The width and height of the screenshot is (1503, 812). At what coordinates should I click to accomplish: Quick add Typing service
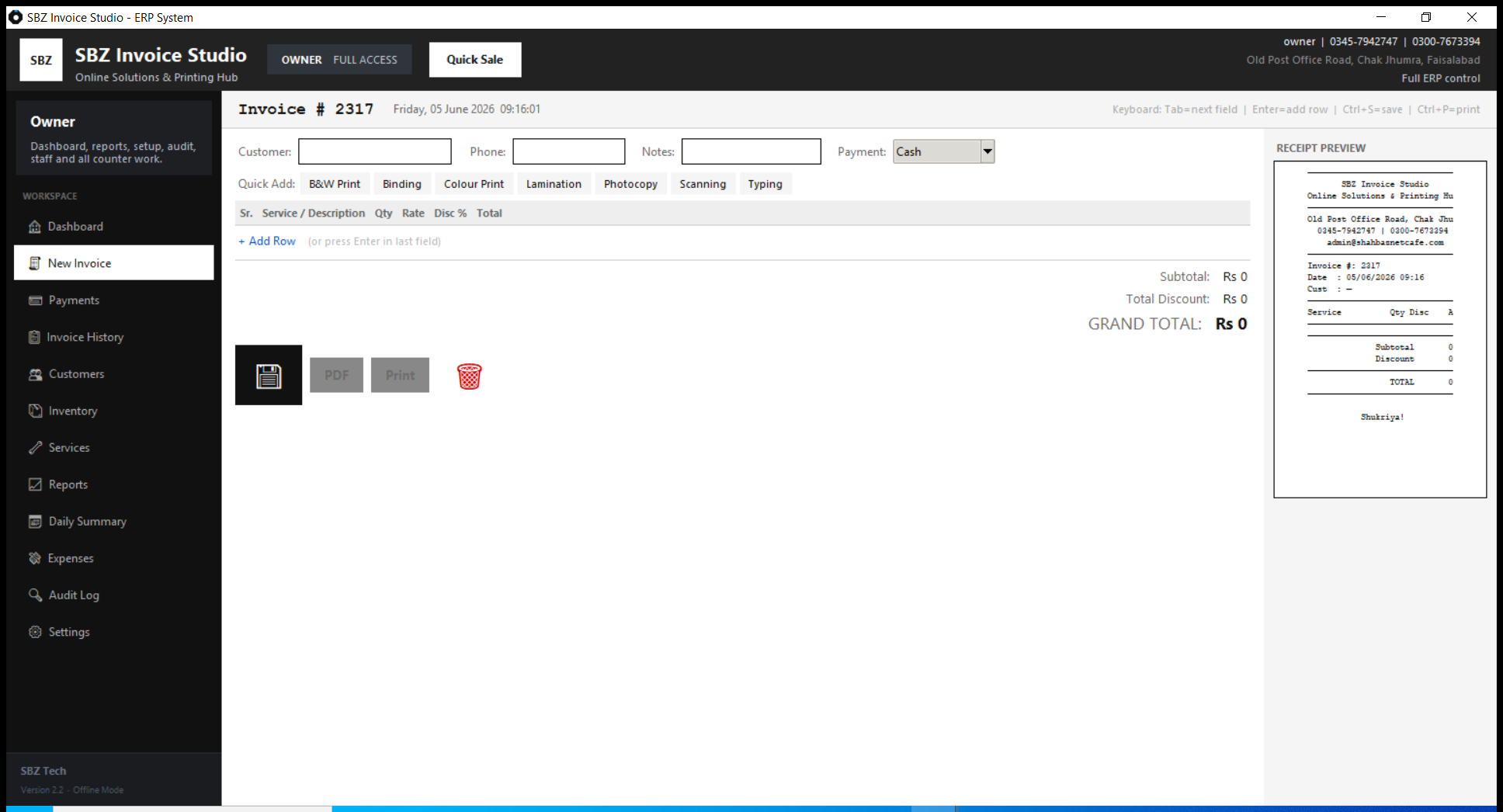765,184
